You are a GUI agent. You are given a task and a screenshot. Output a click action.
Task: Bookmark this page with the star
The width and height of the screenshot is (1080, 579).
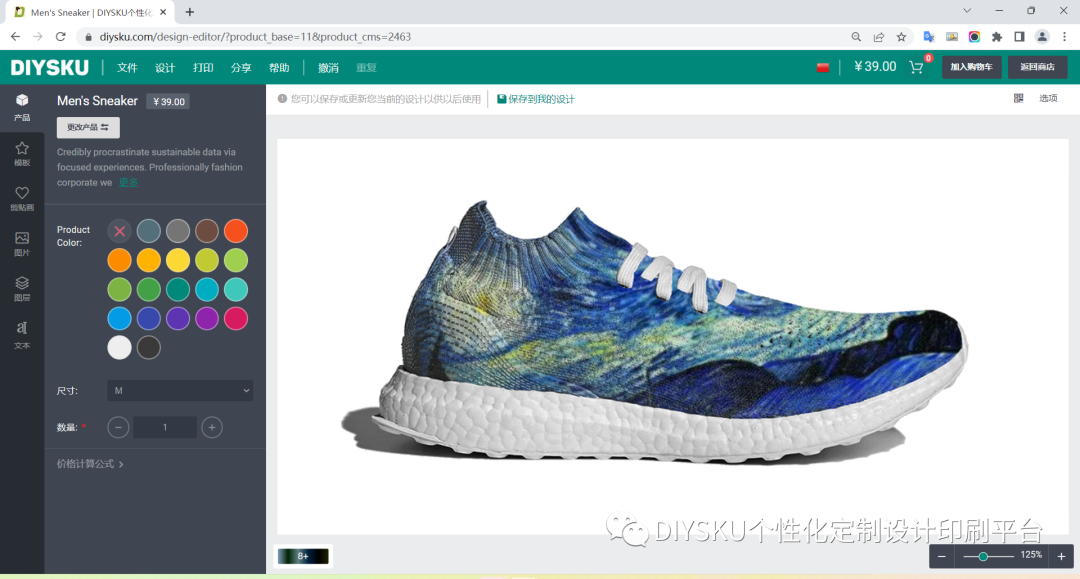pyautogui.click(x=902, y=37)
